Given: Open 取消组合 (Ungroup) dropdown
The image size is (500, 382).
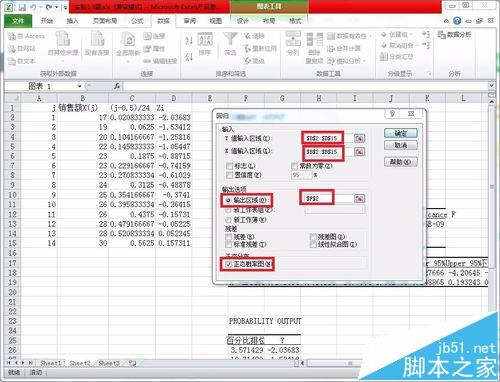Looking at the screenshot, I should pos(399,45).
